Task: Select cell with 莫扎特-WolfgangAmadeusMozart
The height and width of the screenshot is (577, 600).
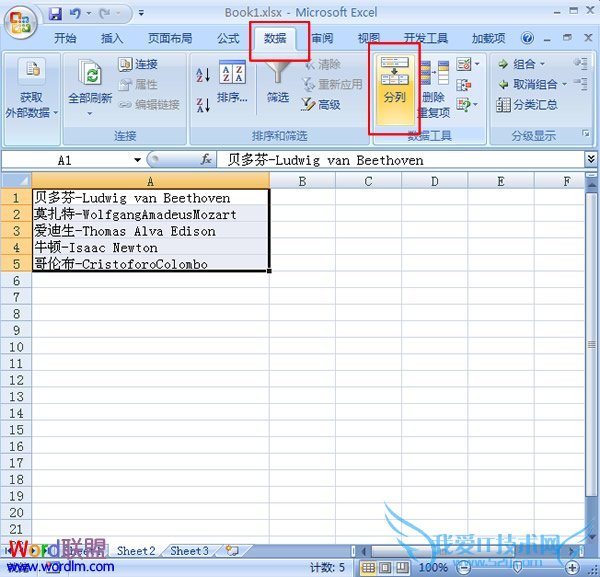Action: 150,215
